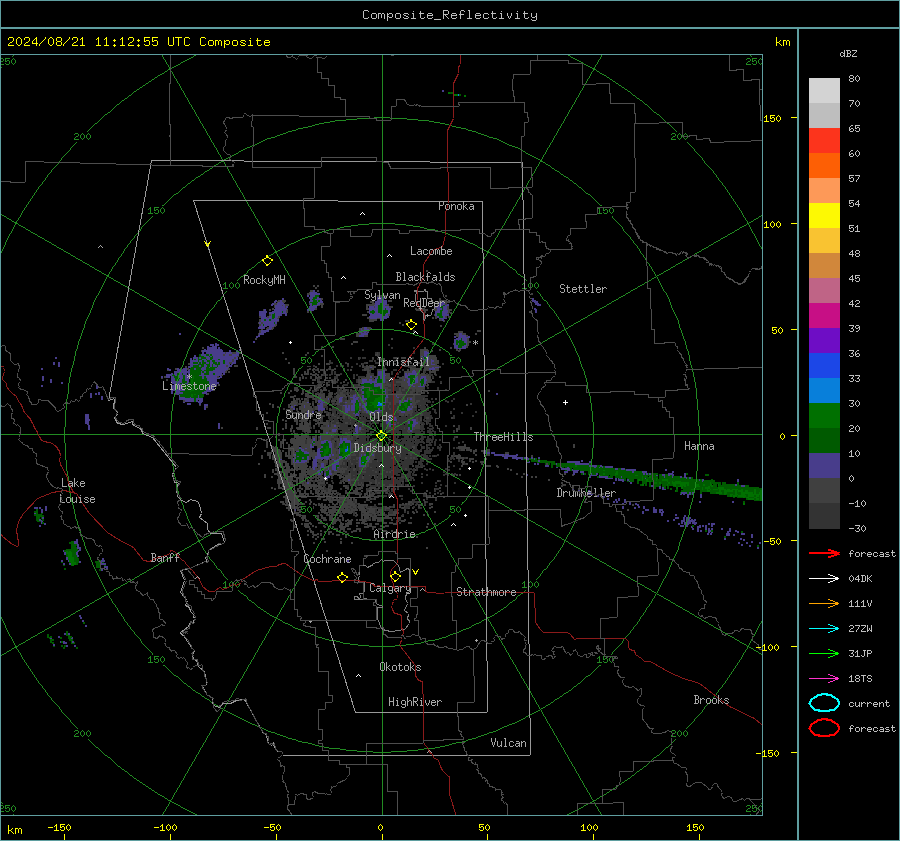Screen dimensions: 900x841
Task: Click the ThreeHills city label
Action: [x=503, y=437]
